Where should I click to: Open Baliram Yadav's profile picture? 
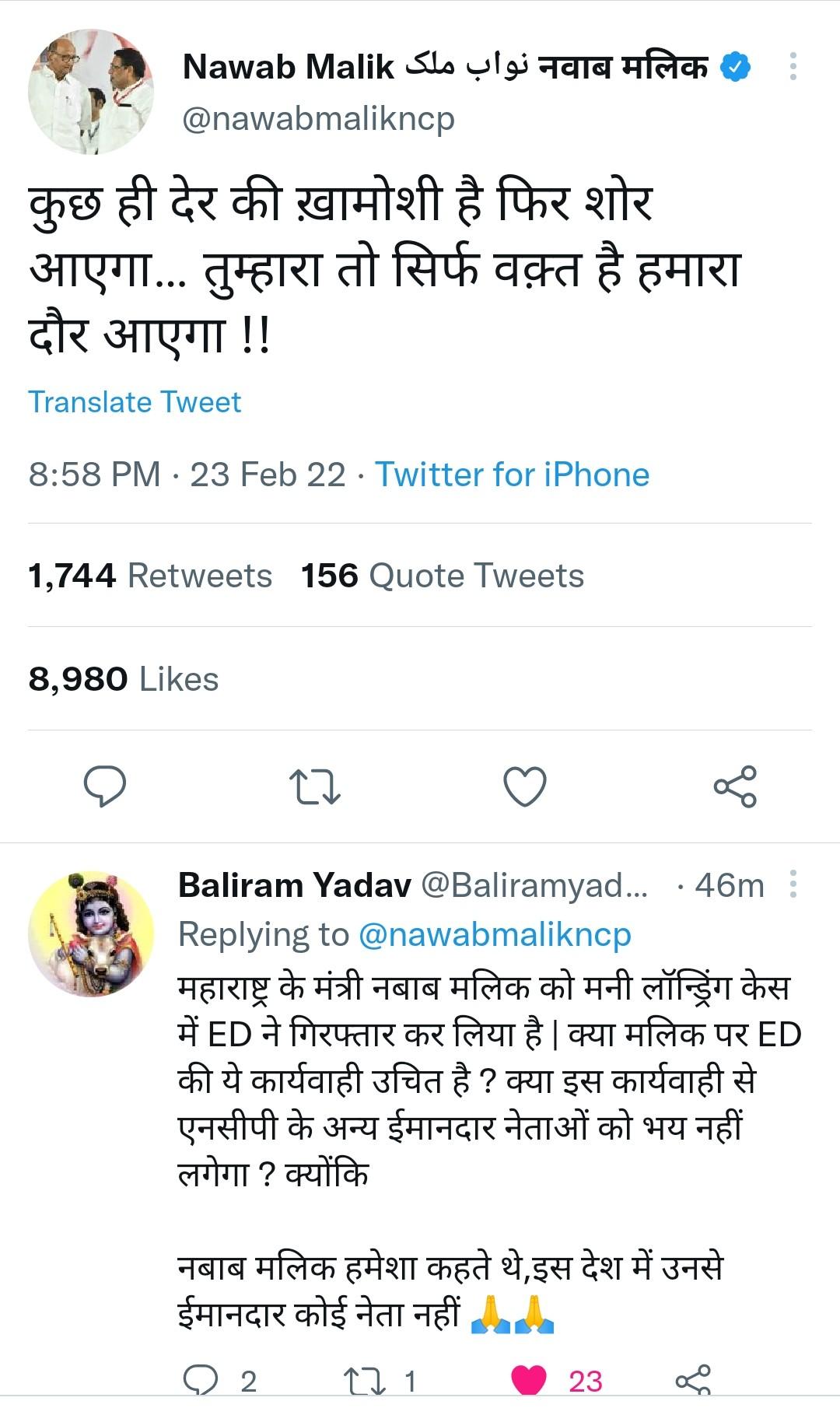pos(91,933)
